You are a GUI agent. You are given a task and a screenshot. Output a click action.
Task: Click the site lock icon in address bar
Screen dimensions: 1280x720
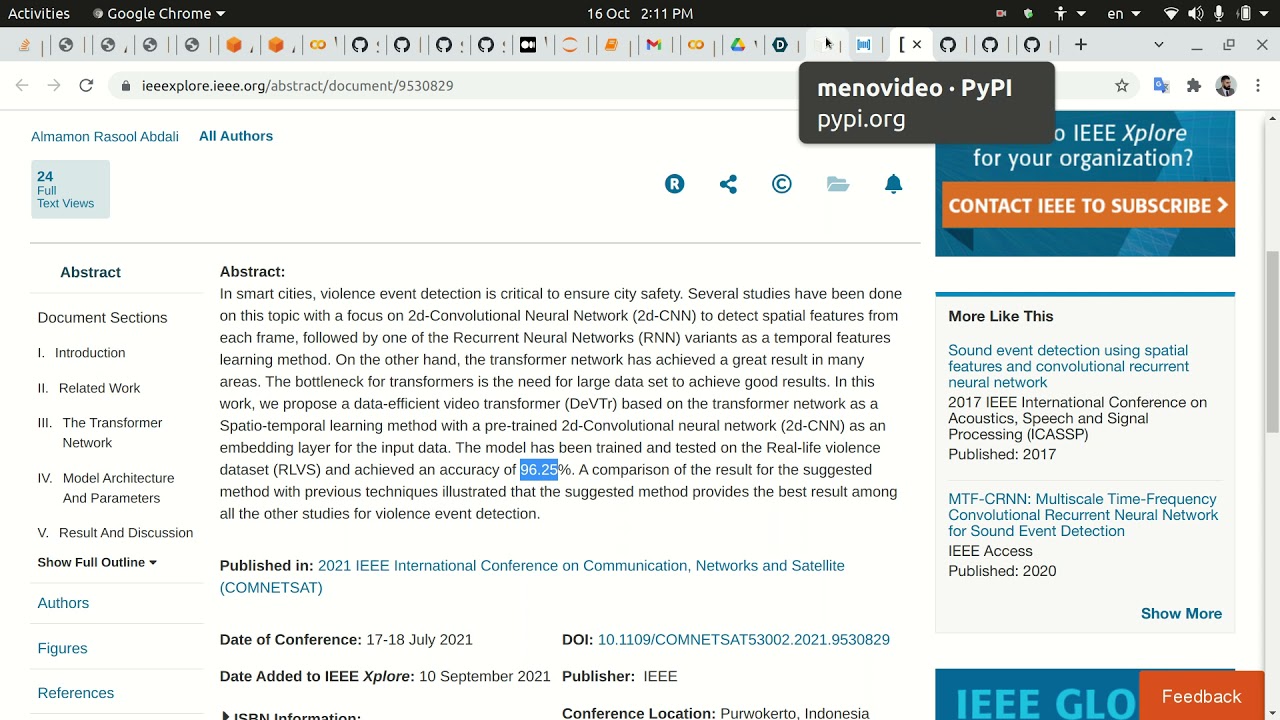(x=126, y=86)
